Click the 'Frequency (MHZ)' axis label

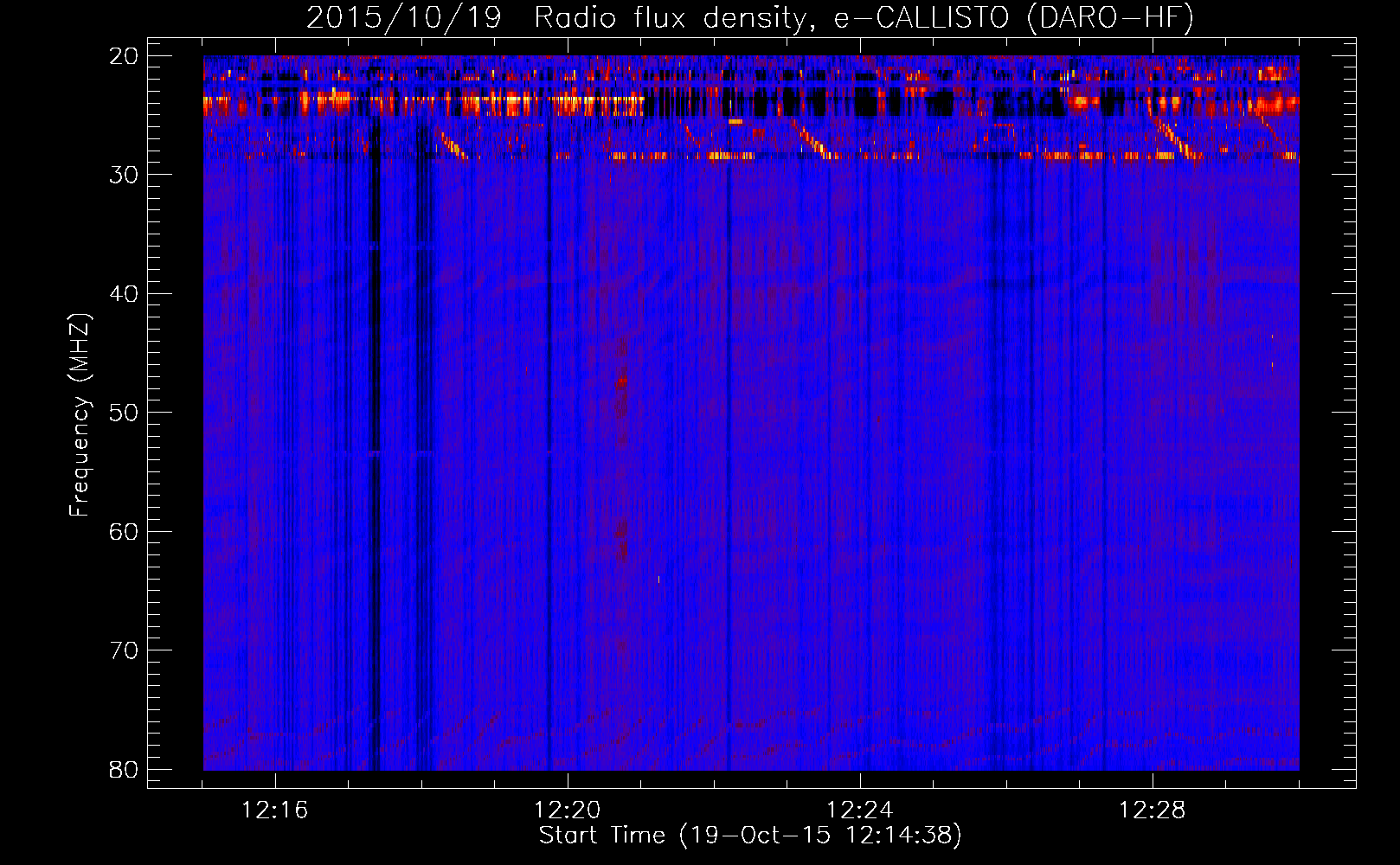pyautogui.click(x=80, y=415)
